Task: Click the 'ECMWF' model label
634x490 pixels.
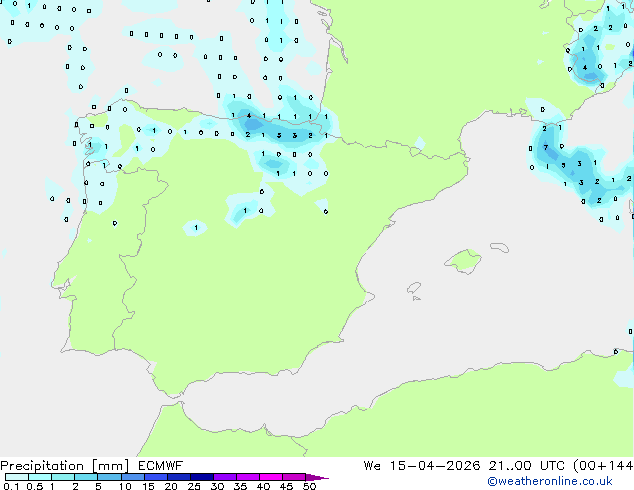Action: pos(161,466)
